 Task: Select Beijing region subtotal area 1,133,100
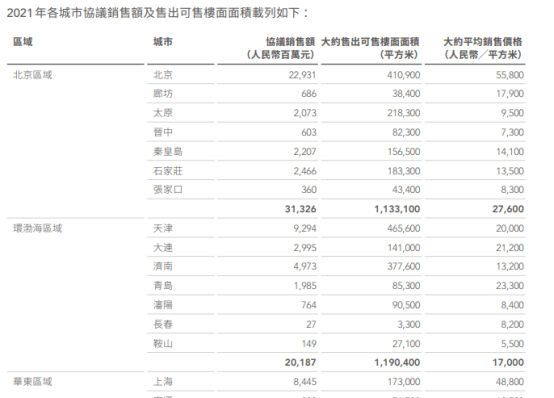(x=397, y=209)
